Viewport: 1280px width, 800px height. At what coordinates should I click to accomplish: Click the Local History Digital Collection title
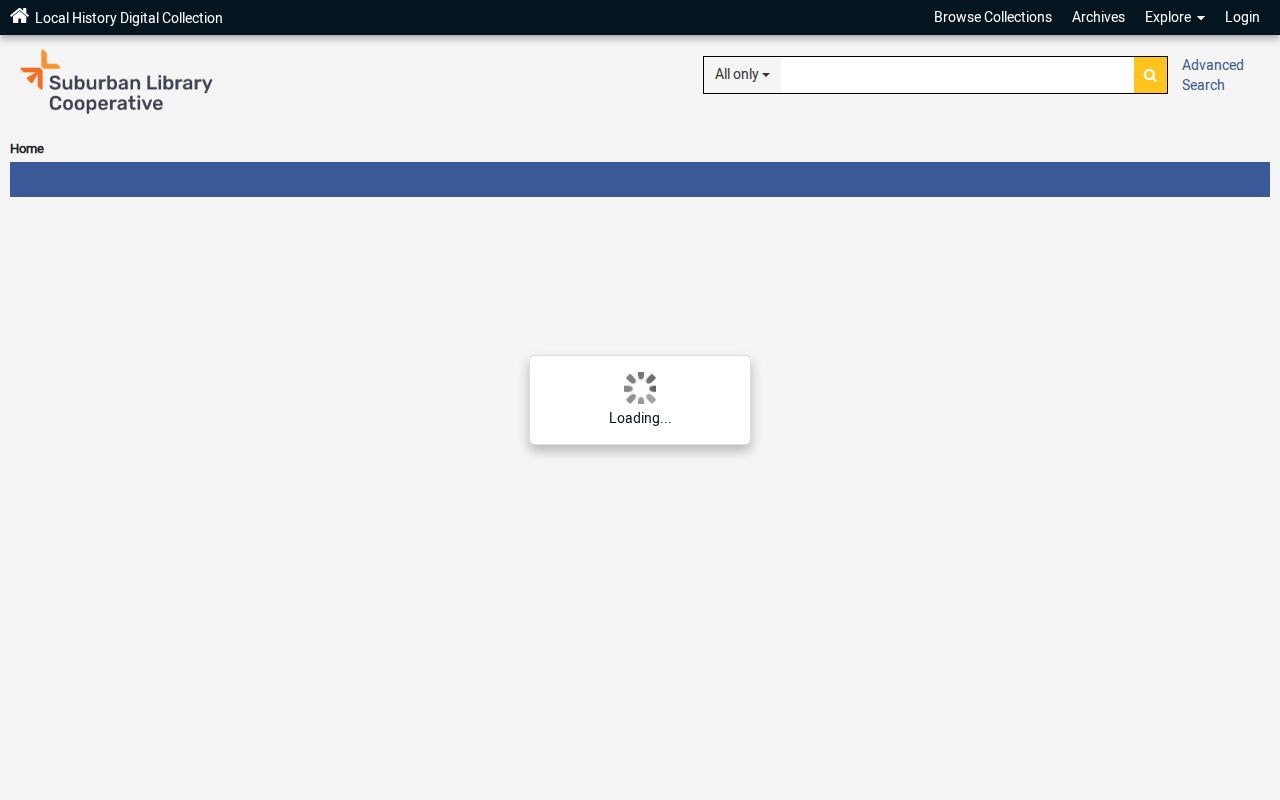tap(129, 18)
